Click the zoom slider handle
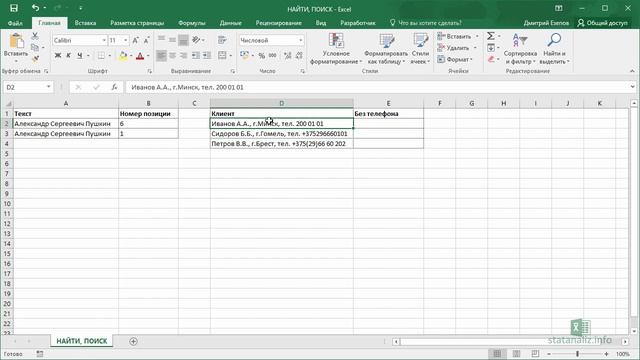640x360 pixels. (x=578, y=354)
